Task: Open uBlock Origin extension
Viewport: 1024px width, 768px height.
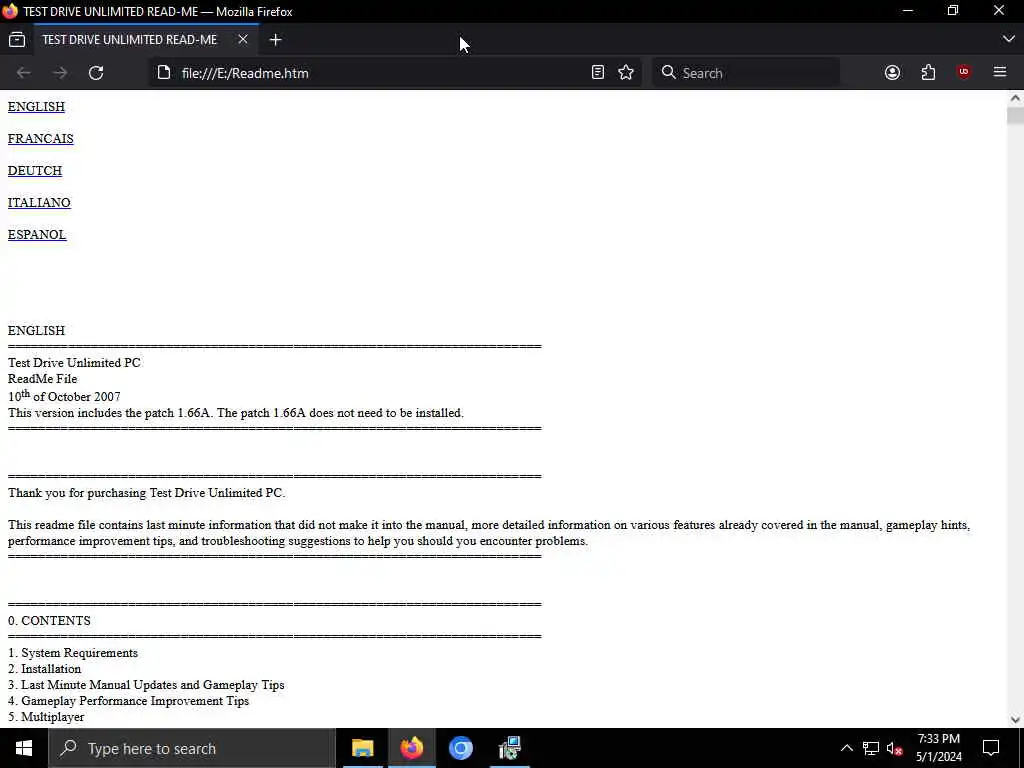Action: [x=964, y=72]
